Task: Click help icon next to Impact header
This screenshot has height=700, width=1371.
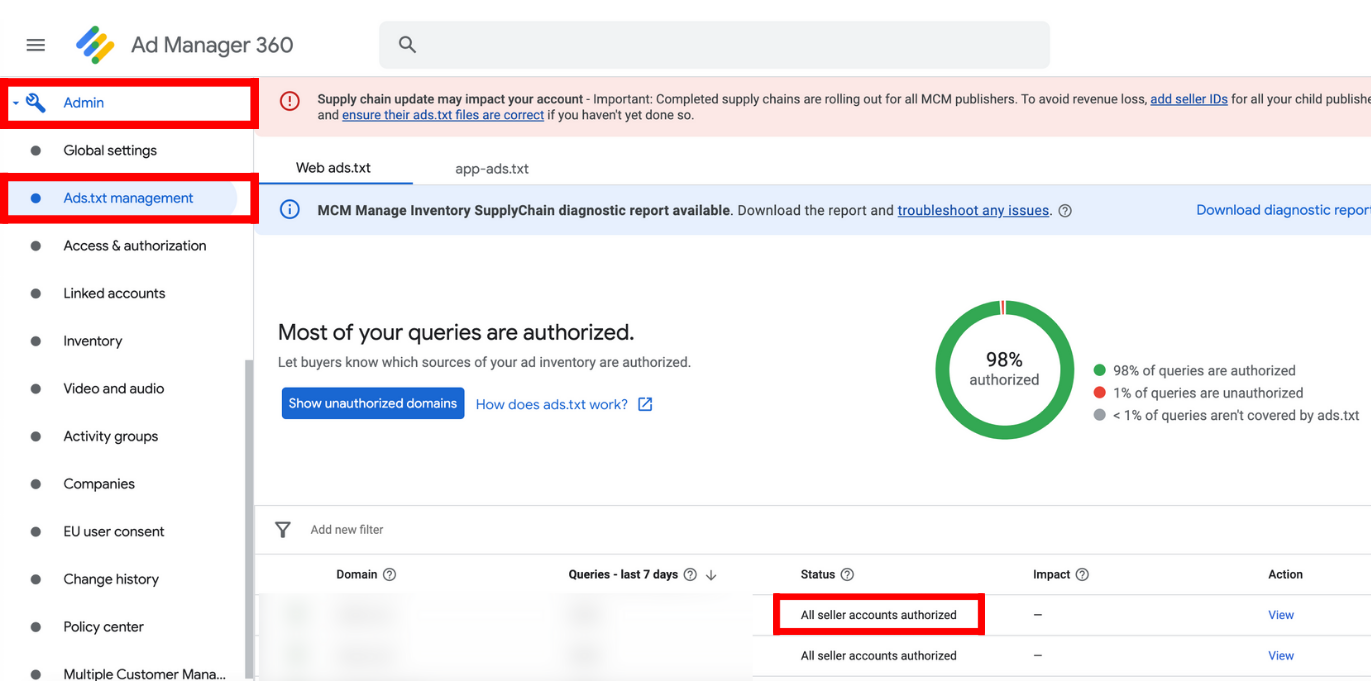Action: point(1082,575)
